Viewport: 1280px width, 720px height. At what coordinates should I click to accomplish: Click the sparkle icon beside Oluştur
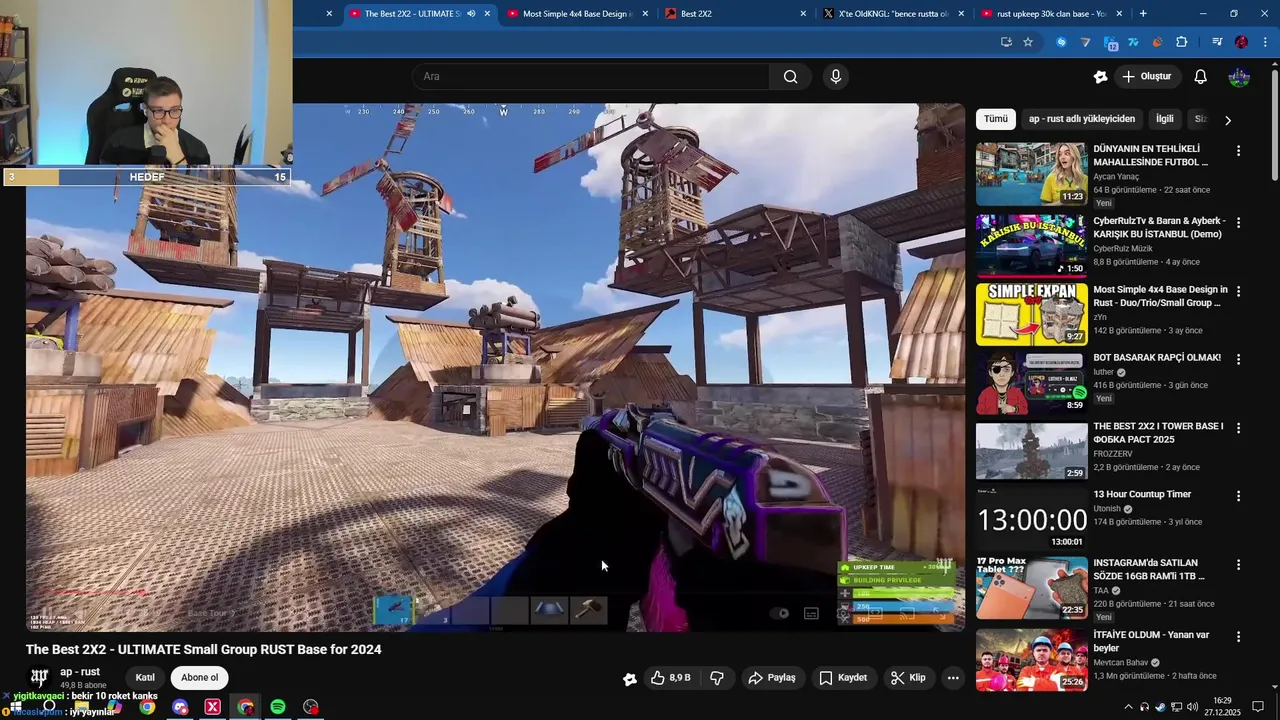point(1101,77)
